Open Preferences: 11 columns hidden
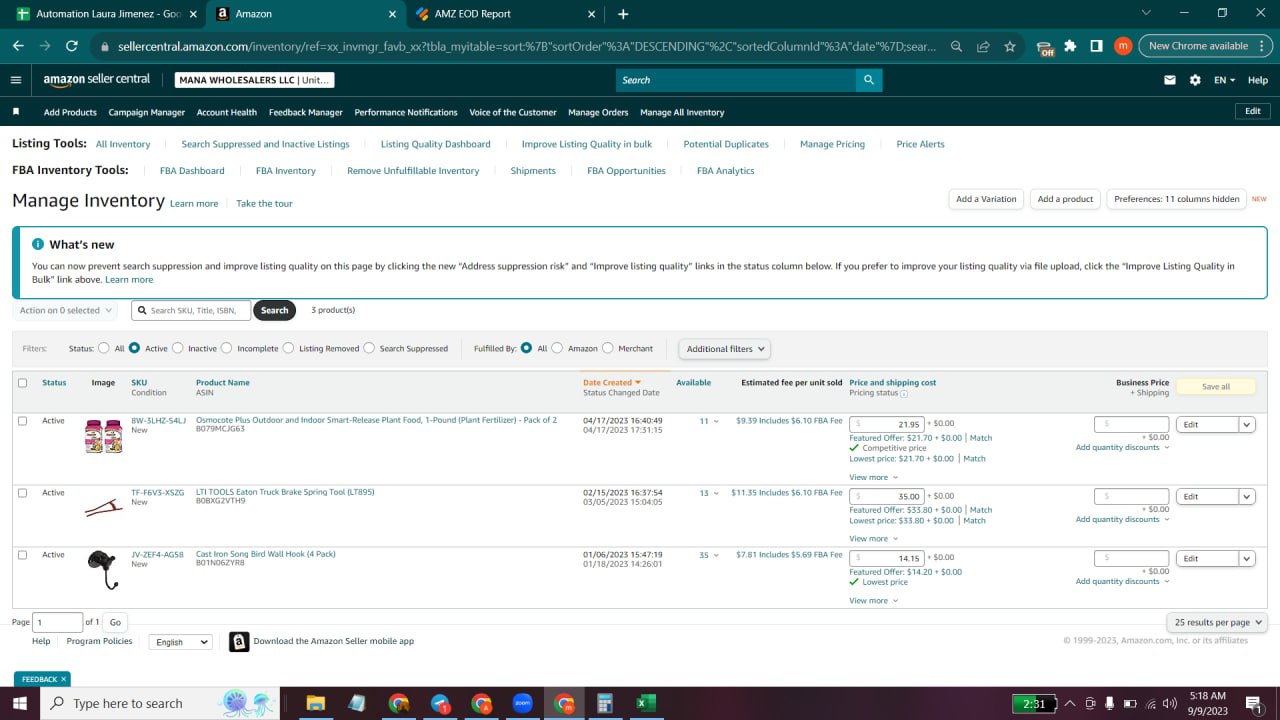This screenshot has height=720, width=1280. [1177, 199]
